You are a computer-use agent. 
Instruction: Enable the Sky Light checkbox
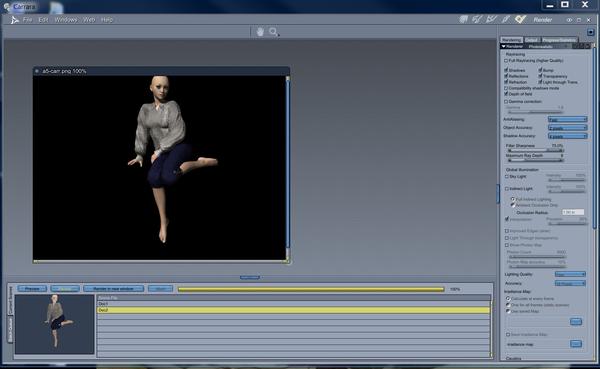(507, 176)
